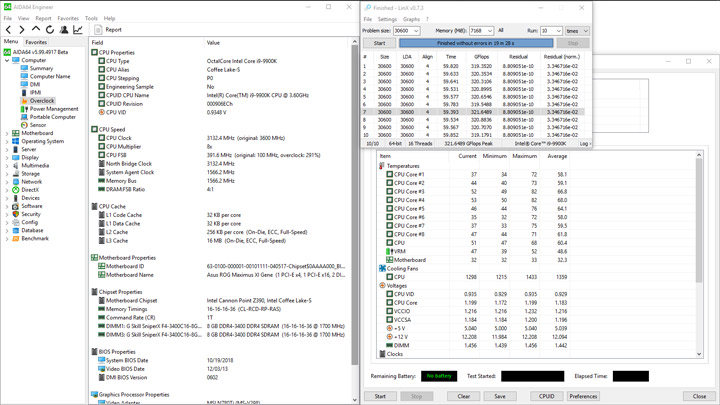
Task: Toggle CPU Core #2 temperature checkbox
Action: pos(389,183)
